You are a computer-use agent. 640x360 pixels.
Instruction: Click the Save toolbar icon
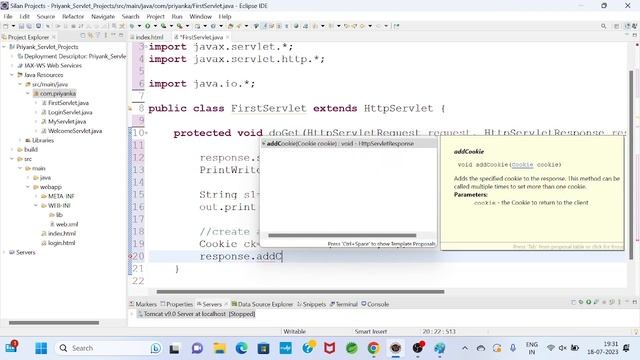(21, 26)
